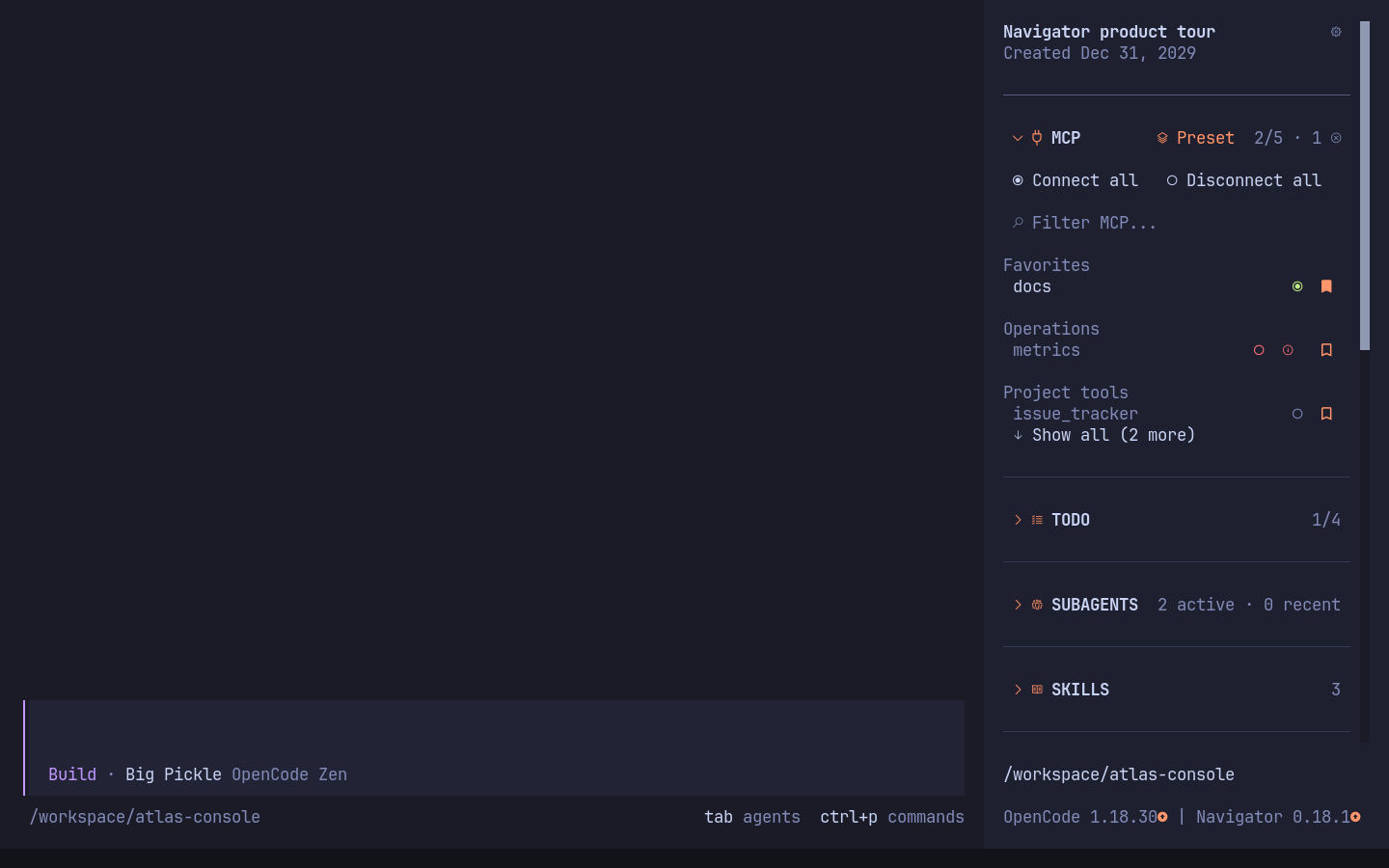Click the MCP 2/5 connected count
Image resolution: width=1389 pixels, height=868 pixels.
pyautogui.click(x=1268, y=138)
